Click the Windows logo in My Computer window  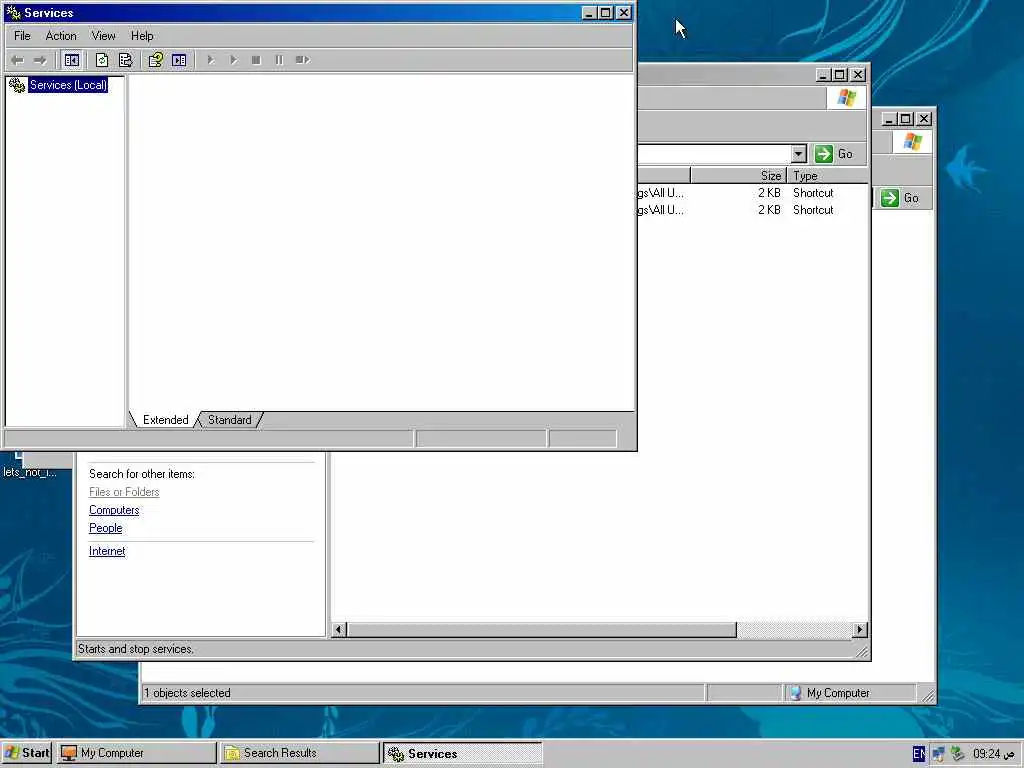pos(912,142)
